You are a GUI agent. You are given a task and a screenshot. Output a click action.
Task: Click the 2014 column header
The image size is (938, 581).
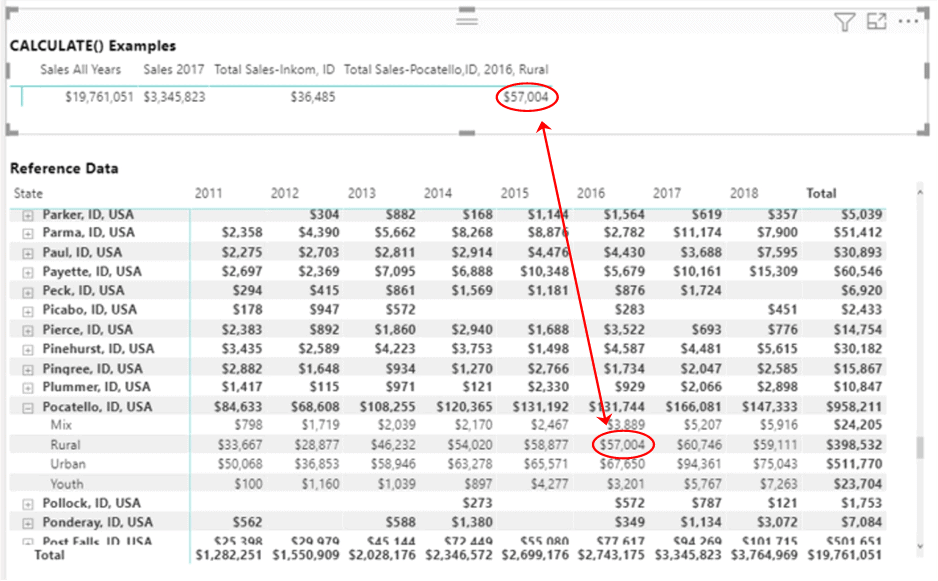tap(438, 193)
